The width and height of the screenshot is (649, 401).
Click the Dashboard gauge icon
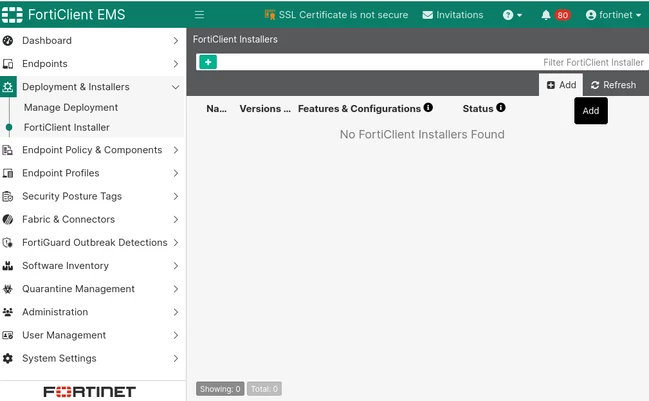(x=8, y=41)
